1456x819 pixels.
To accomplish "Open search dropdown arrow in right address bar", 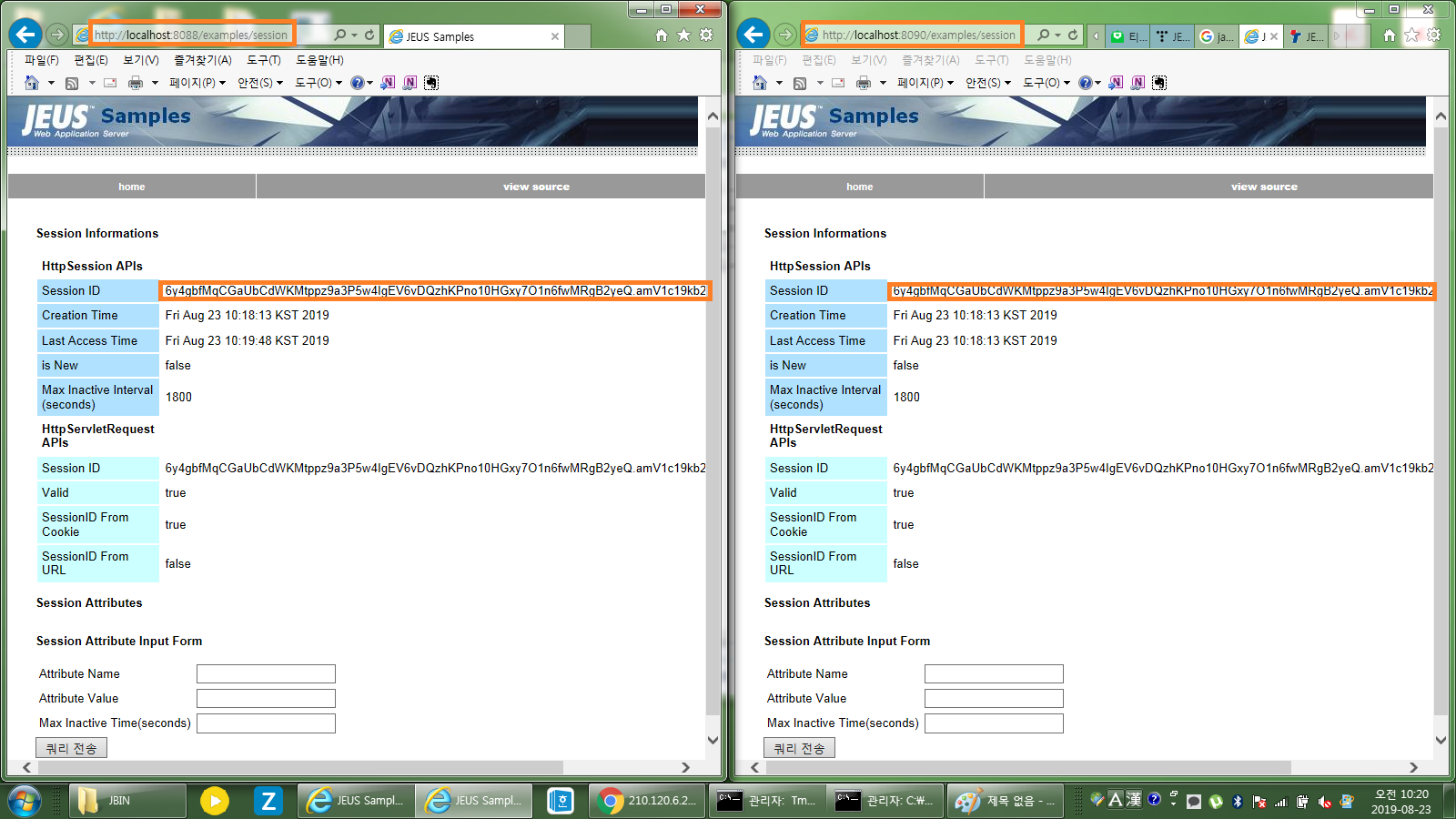I will pyautogui.click(x=1057, y=35).
